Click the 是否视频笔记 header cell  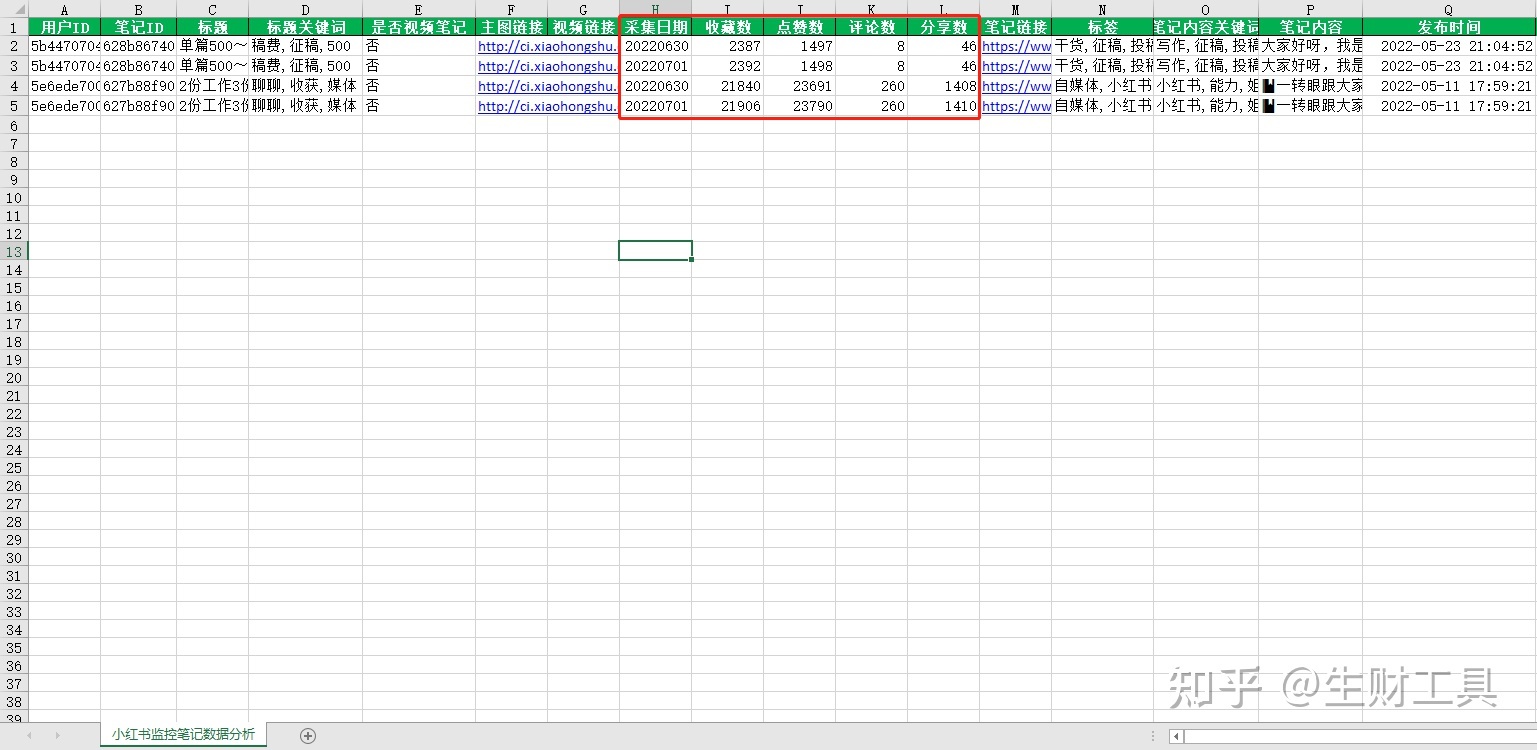[418, 27]
